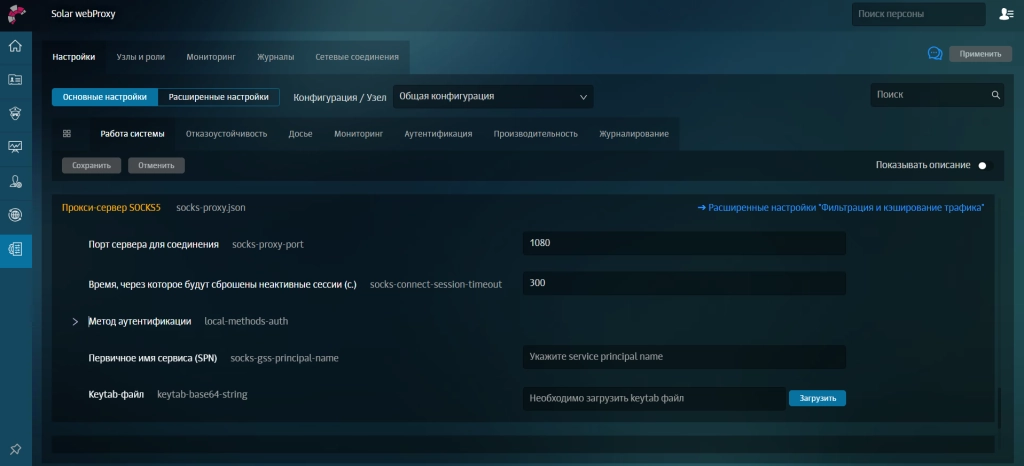Click the socks-connect-session-timeout parameter name
1024x466 pixels.
436,285
